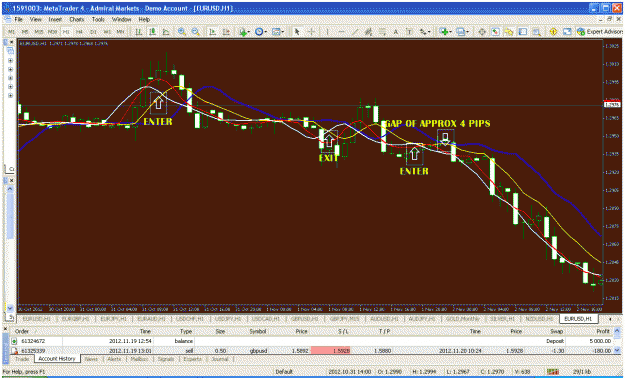Viewport: 625px width, 378px height.
Task: Select the cursor arrow tool
Action: pyautogui.click(x=297, y=32)
